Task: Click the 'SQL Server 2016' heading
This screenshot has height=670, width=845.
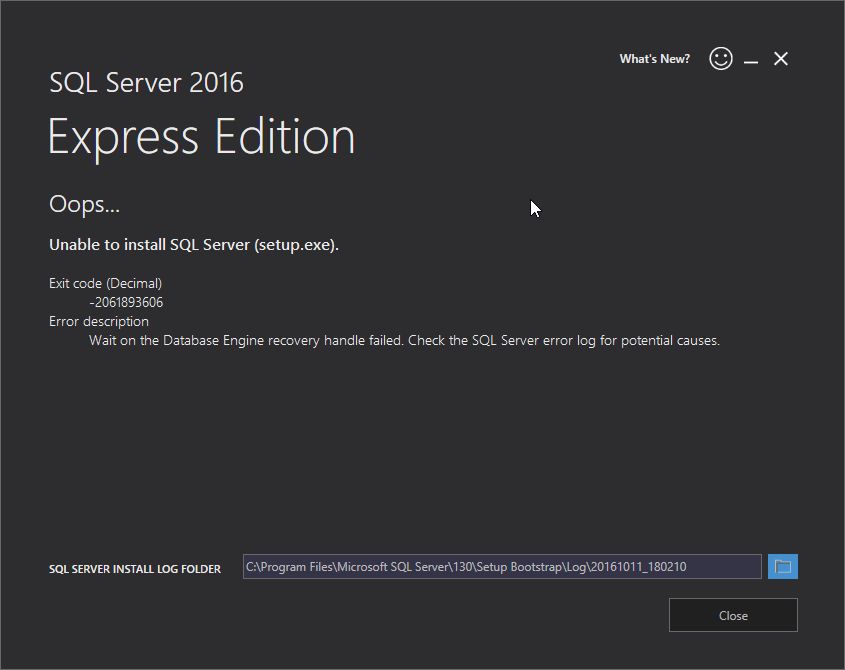Action: click(x=147, y=83)
